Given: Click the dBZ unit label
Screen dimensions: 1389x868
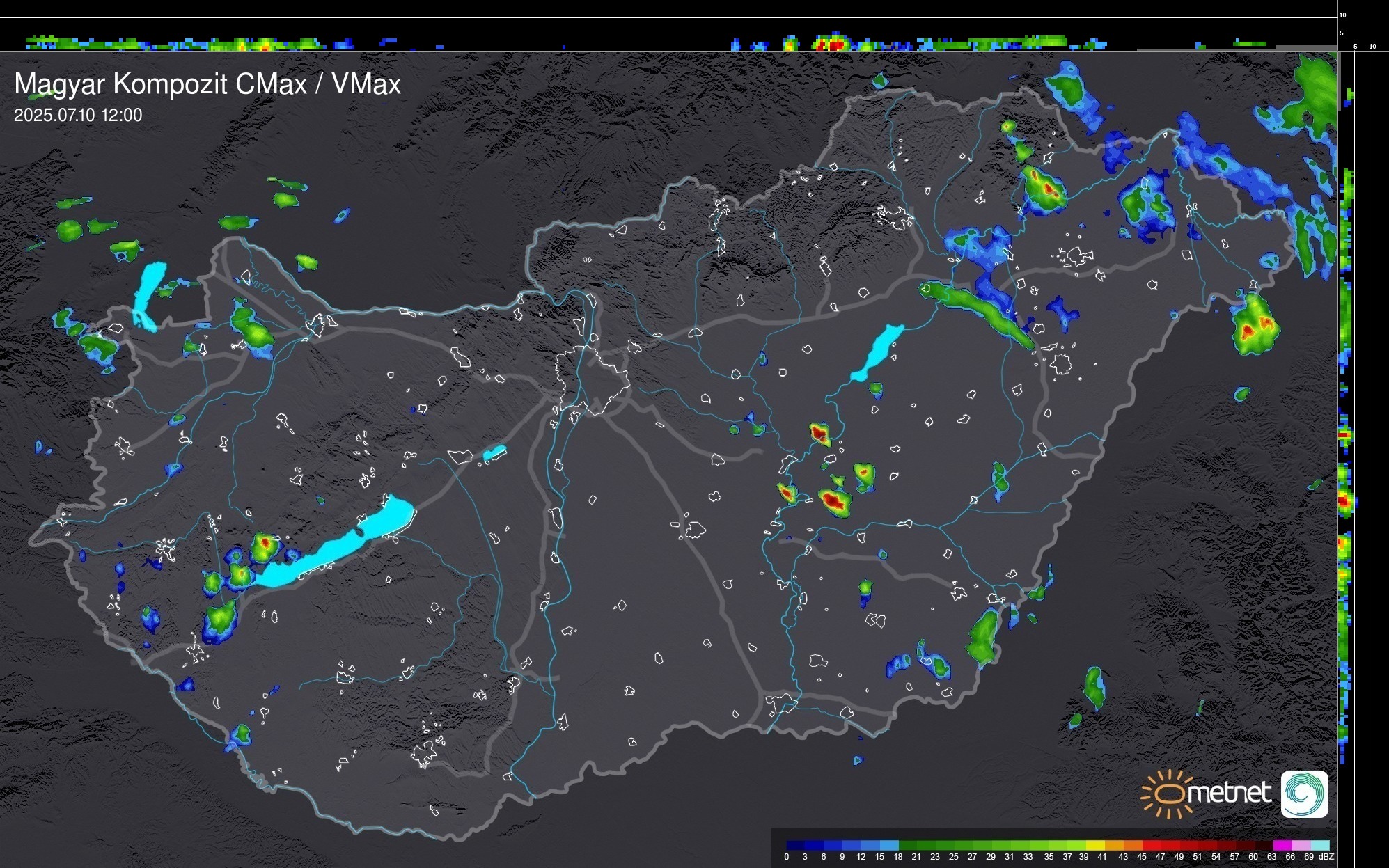Looking at the screenshot, I should [x=1326, y=857].
